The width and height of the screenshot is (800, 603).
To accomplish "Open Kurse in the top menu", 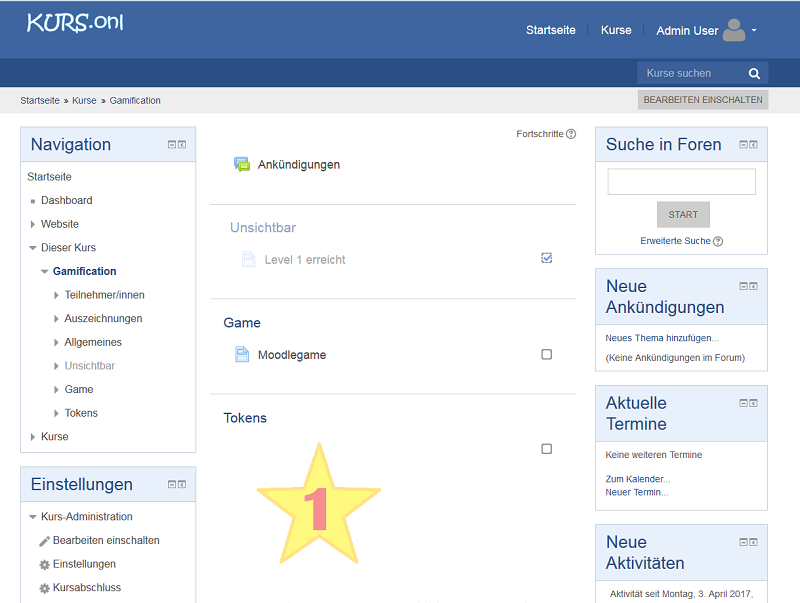I will [616, 30].
